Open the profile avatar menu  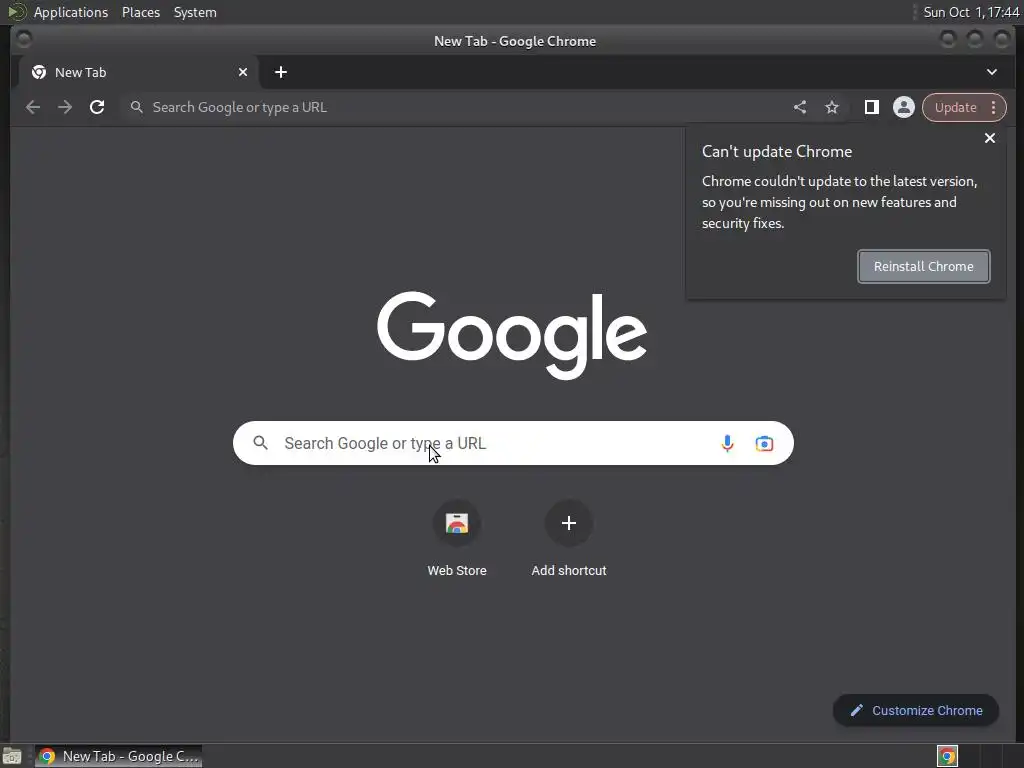pos(903,107)
